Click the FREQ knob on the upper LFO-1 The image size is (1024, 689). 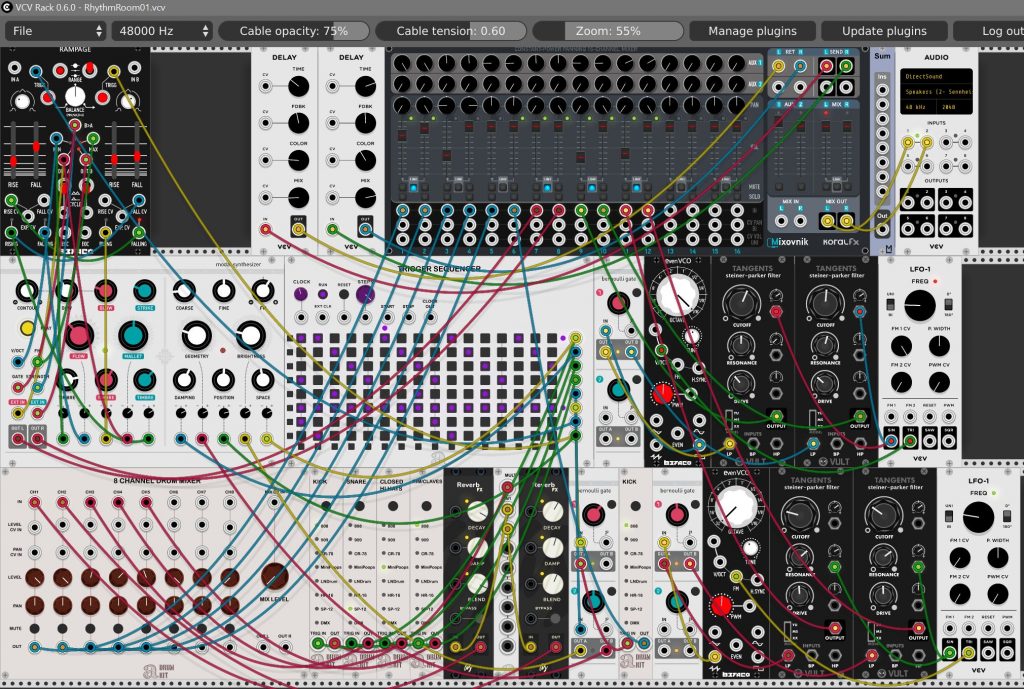tap(920, 305)
